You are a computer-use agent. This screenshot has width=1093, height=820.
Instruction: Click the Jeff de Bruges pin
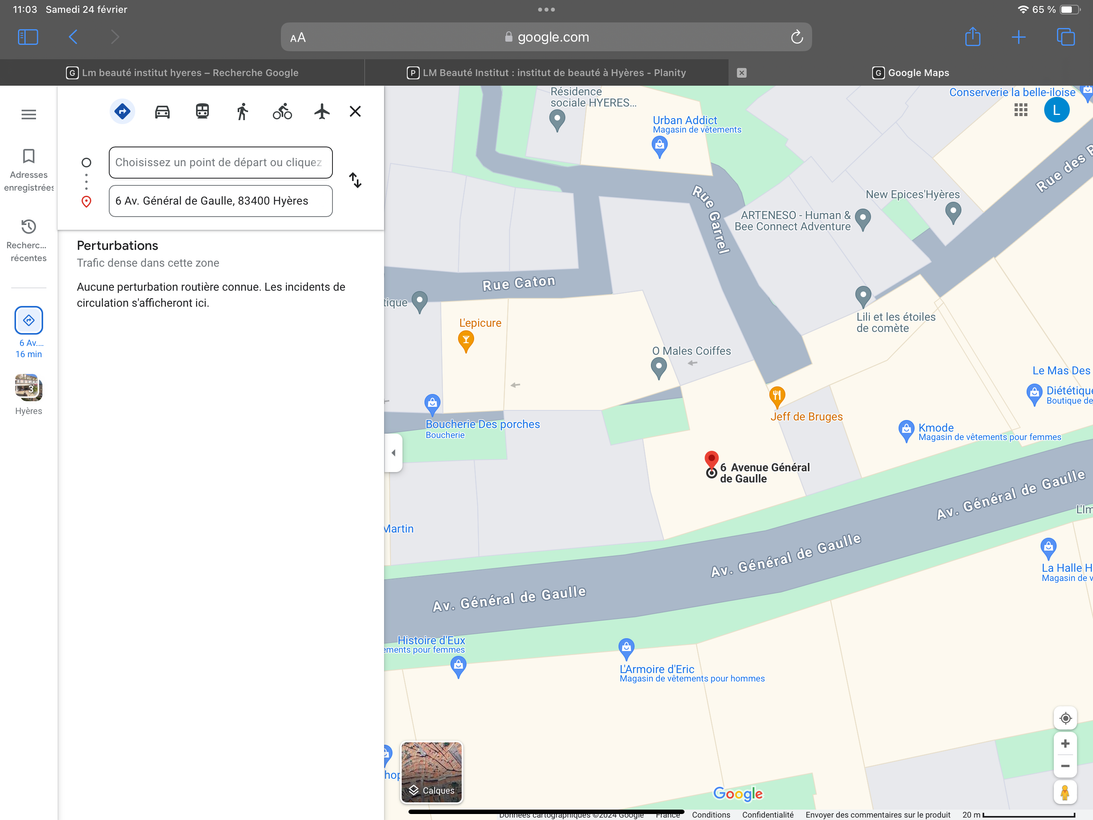click(x=777, y=396)
